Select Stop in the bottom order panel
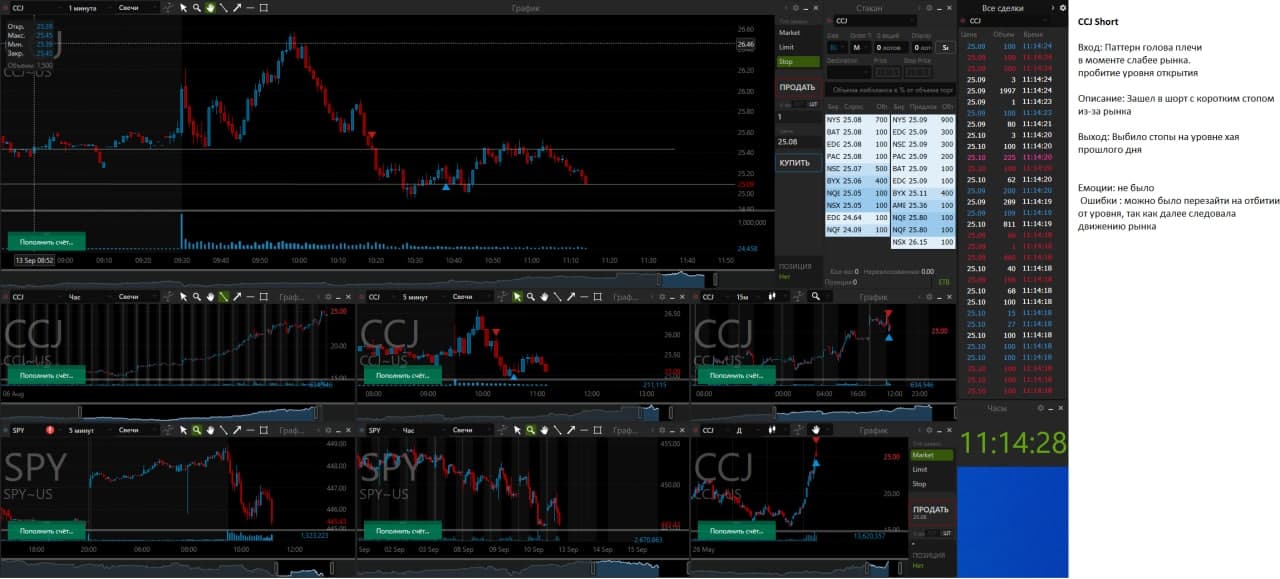The width and height of the screenshot is (1280, 579). tap(931, 484)
